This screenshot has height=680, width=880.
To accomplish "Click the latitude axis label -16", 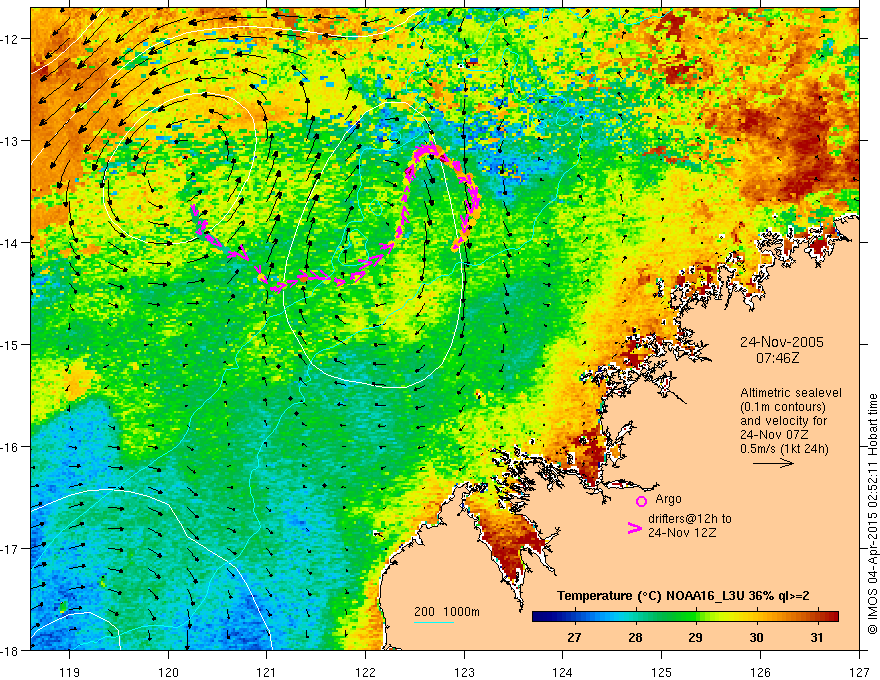I will [x=10, y=447].
